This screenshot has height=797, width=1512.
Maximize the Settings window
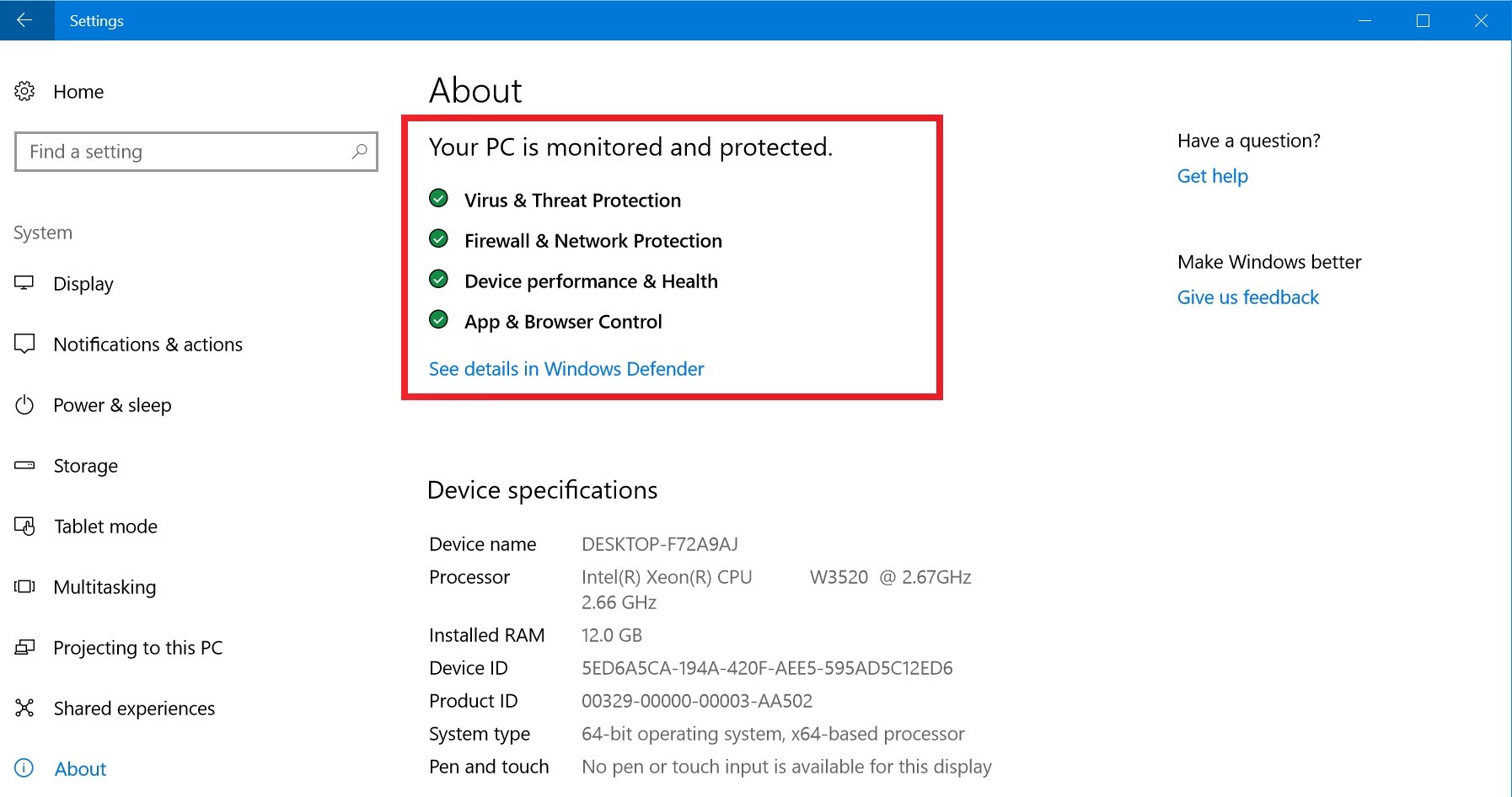point(1423,20)
